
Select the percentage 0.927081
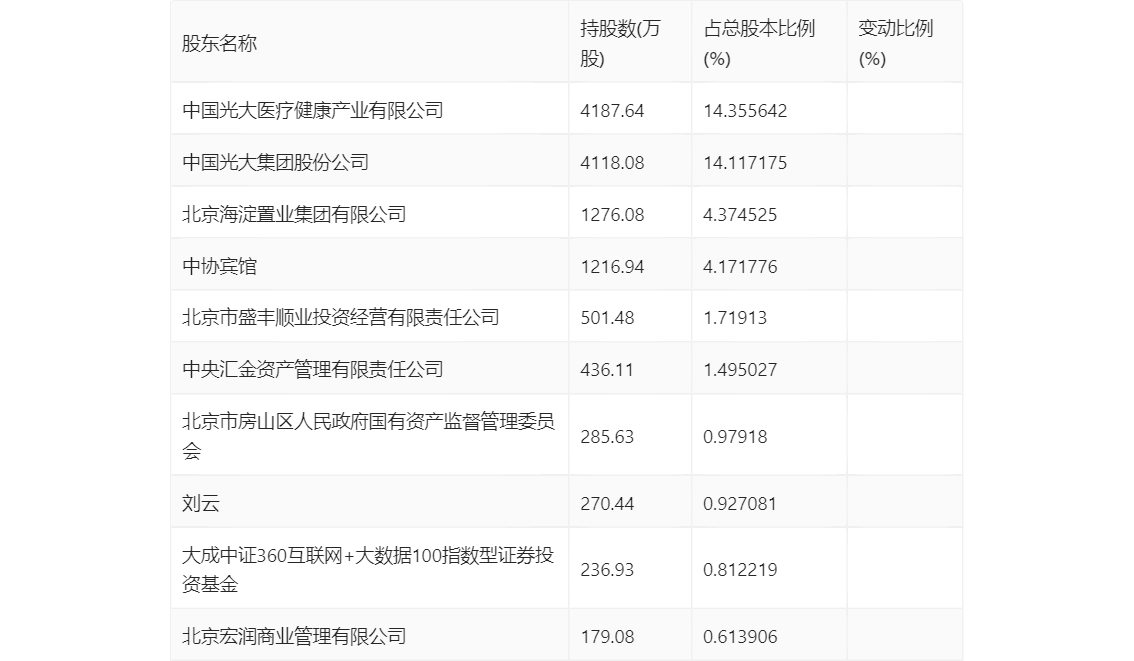point(740,503)
